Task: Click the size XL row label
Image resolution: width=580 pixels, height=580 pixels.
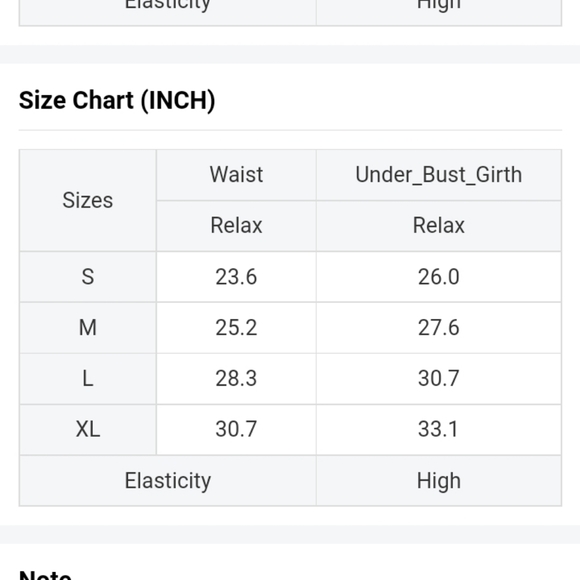Action: (88, 429)
